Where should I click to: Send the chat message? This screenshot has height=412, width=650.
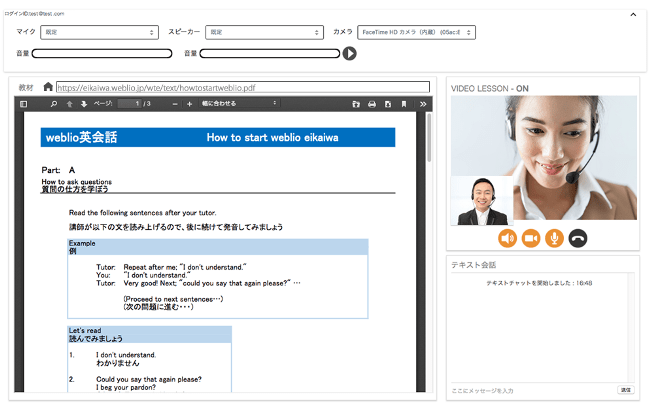[626, 390]
